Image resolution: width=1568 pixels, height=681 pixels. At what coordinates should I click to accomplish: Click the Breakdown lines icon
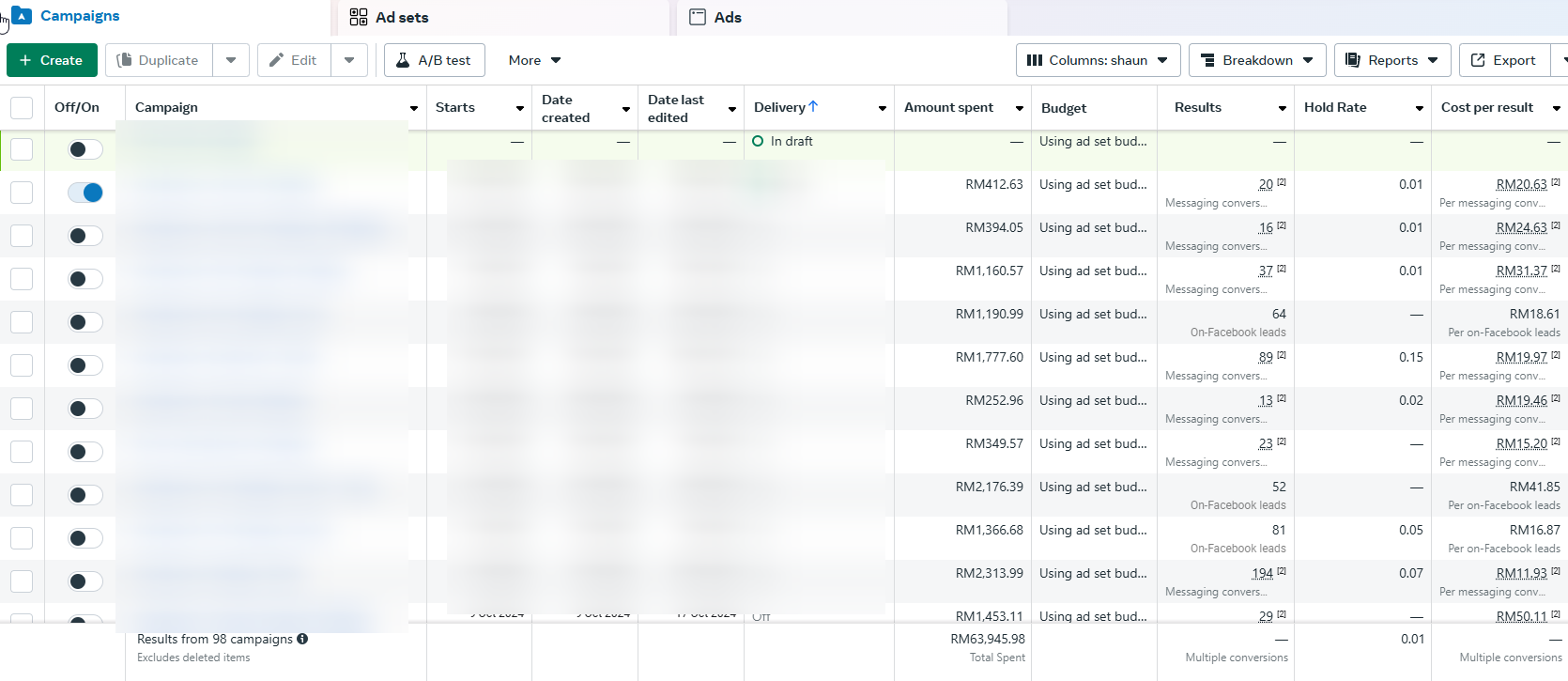point(1207,60)
